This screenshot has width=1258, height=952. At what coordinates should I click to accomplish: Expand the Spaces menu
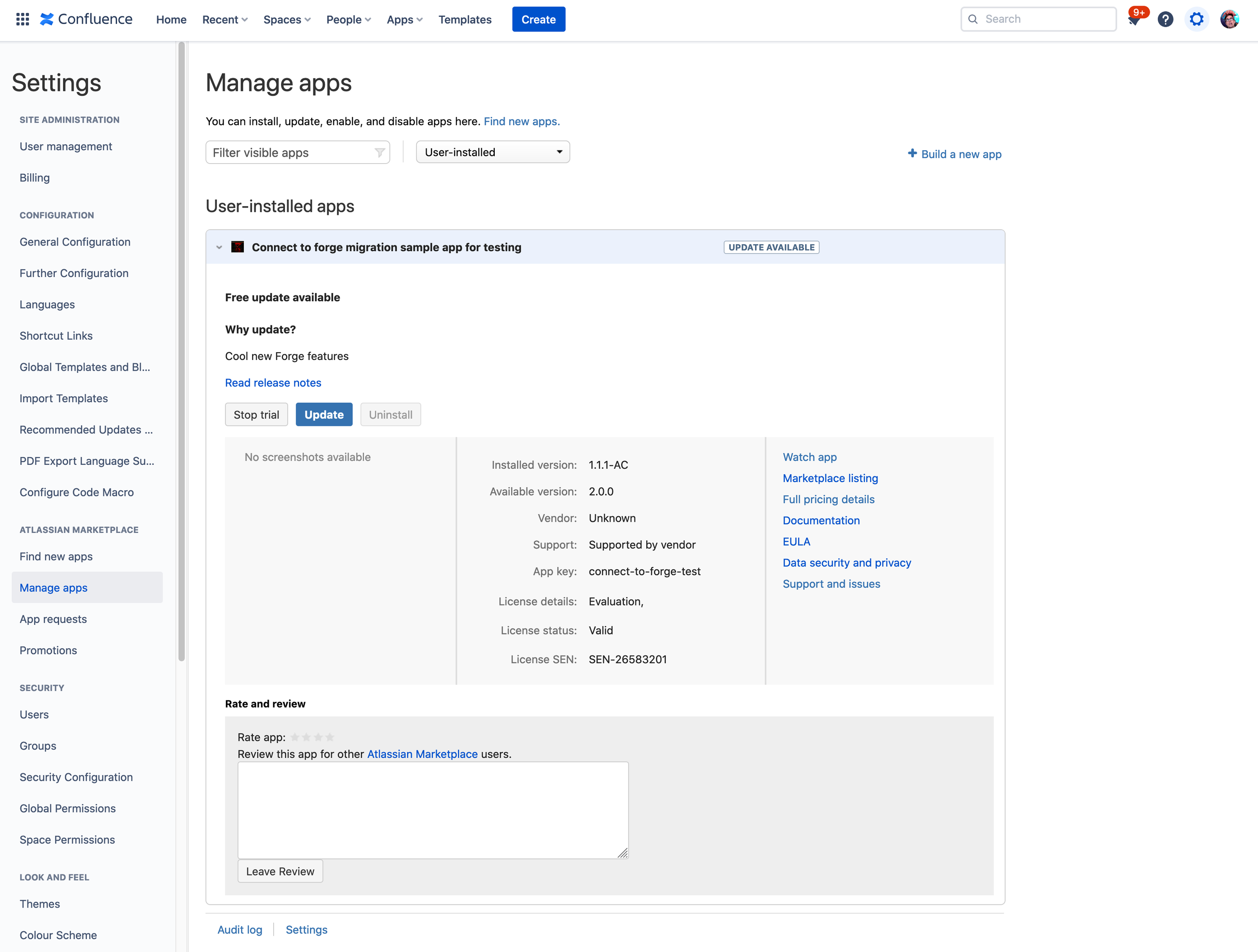[x=287, y=19]
